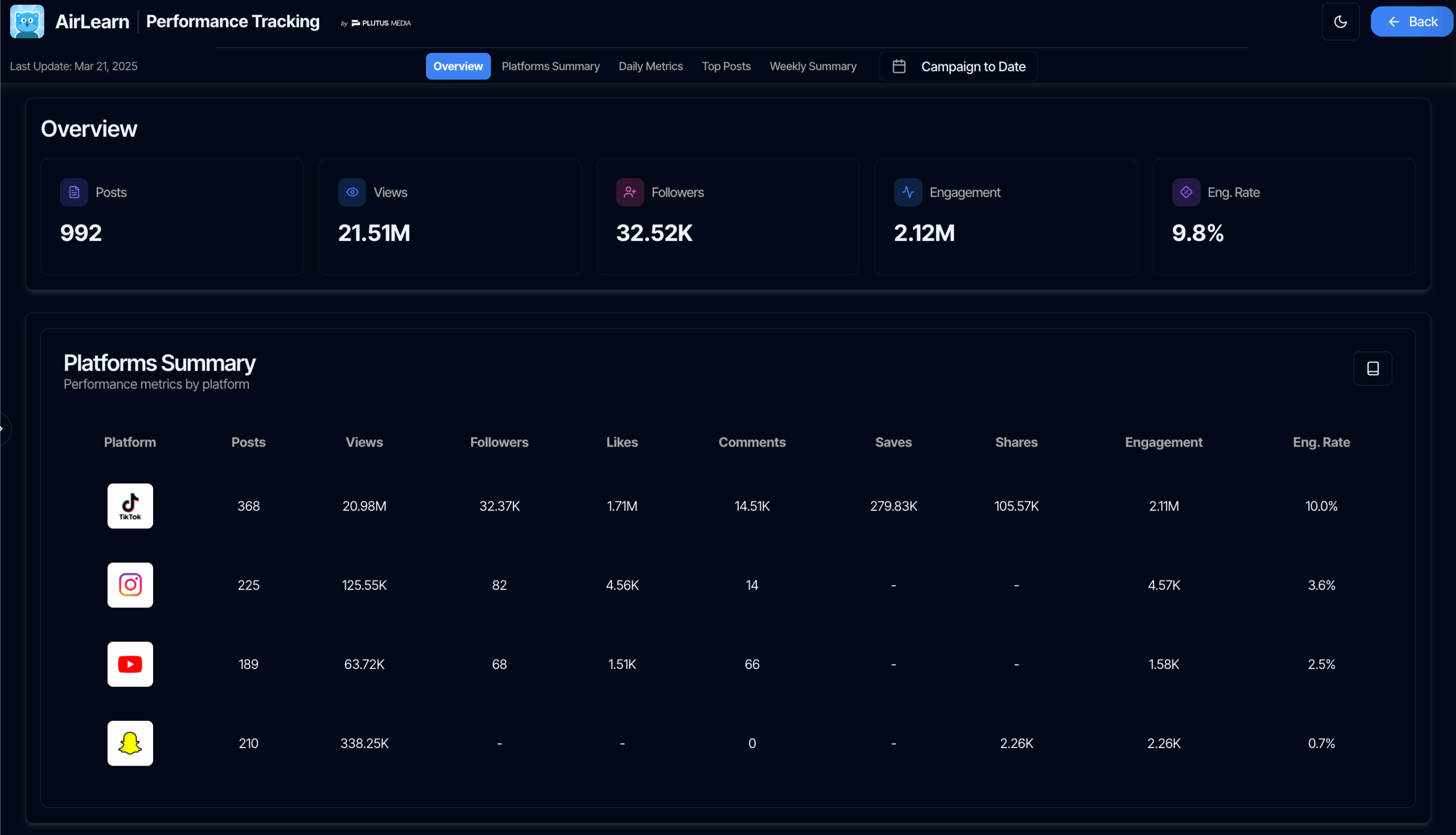Screen dimensions: 1456x835
Task: Select the Instagram platform icon
Action: pyautogui.click(x=130, y=584)
